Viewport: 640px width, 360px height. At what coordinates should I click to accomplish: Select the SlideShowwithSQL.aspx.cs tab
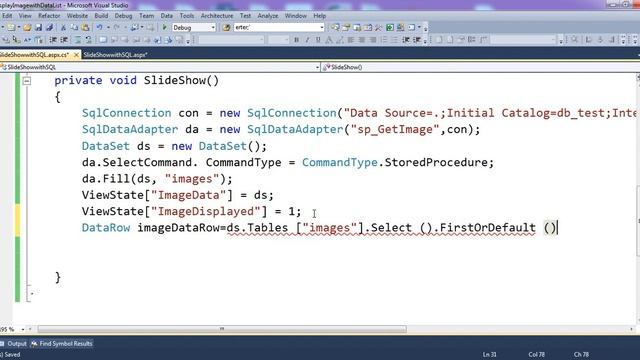click(34, 55)
